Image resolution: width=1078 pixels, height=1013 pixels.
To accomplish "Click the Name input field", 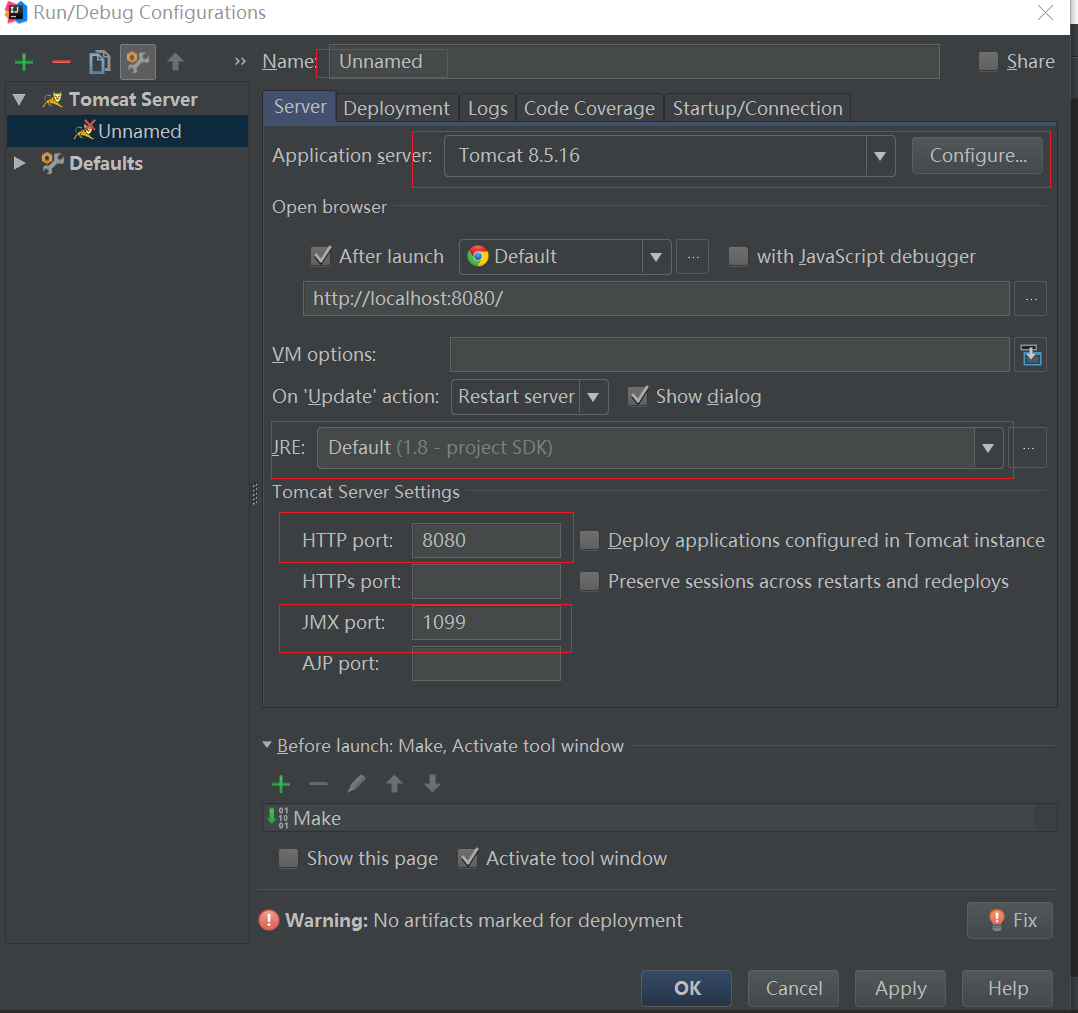I will coord(634,62).
